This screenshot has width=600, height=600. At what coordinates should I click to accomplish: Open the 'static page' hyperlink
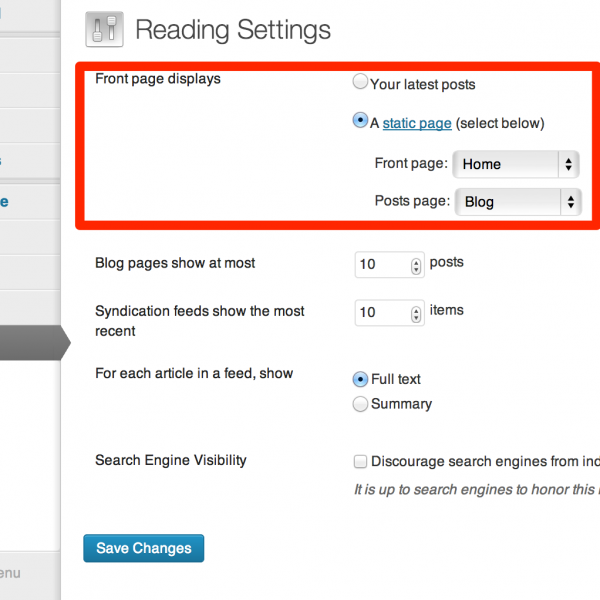pos(416,124)
